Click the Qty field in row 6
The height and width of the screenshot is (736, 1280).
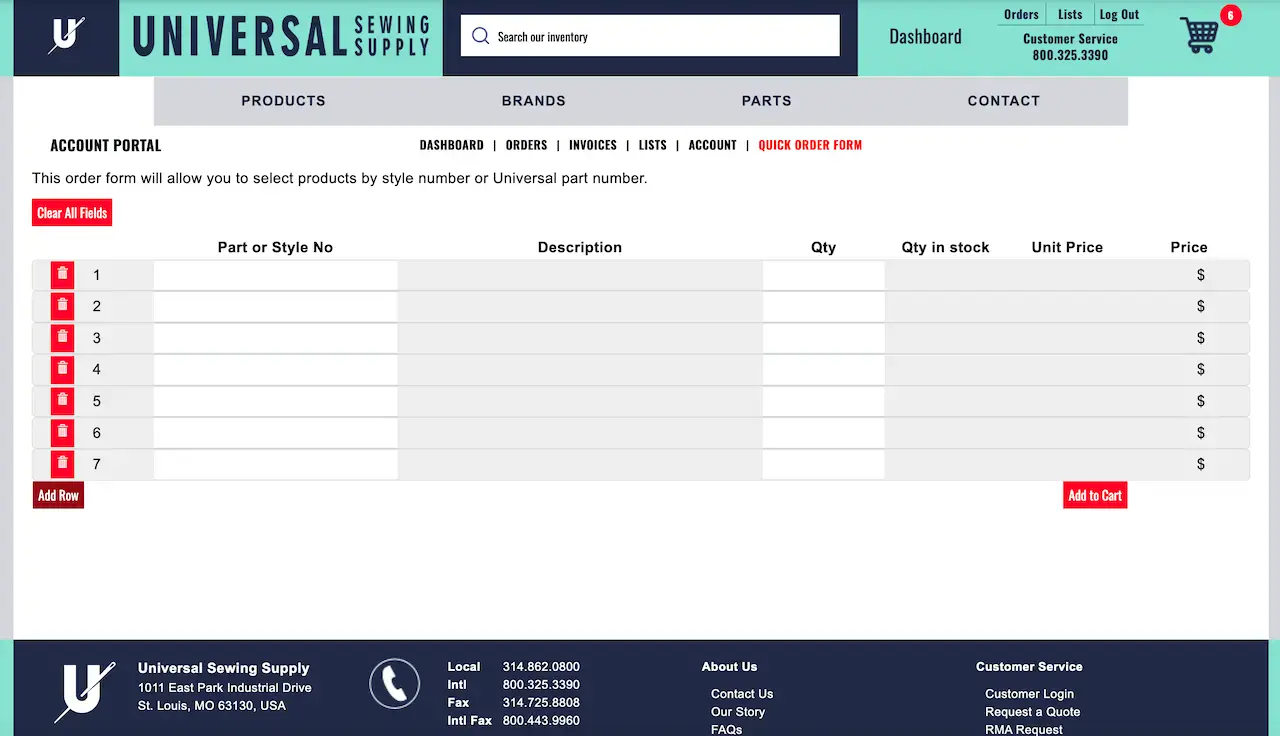click(x=824, y=433)
